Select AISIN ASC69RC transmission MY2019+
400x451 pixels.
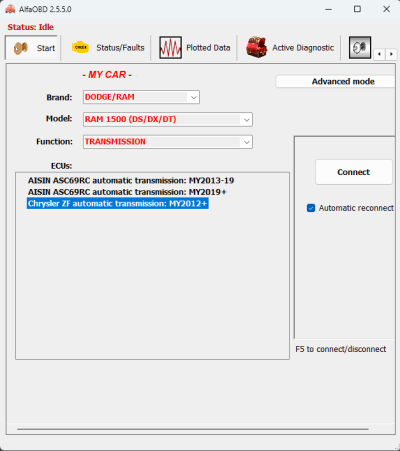pos(127,192)
